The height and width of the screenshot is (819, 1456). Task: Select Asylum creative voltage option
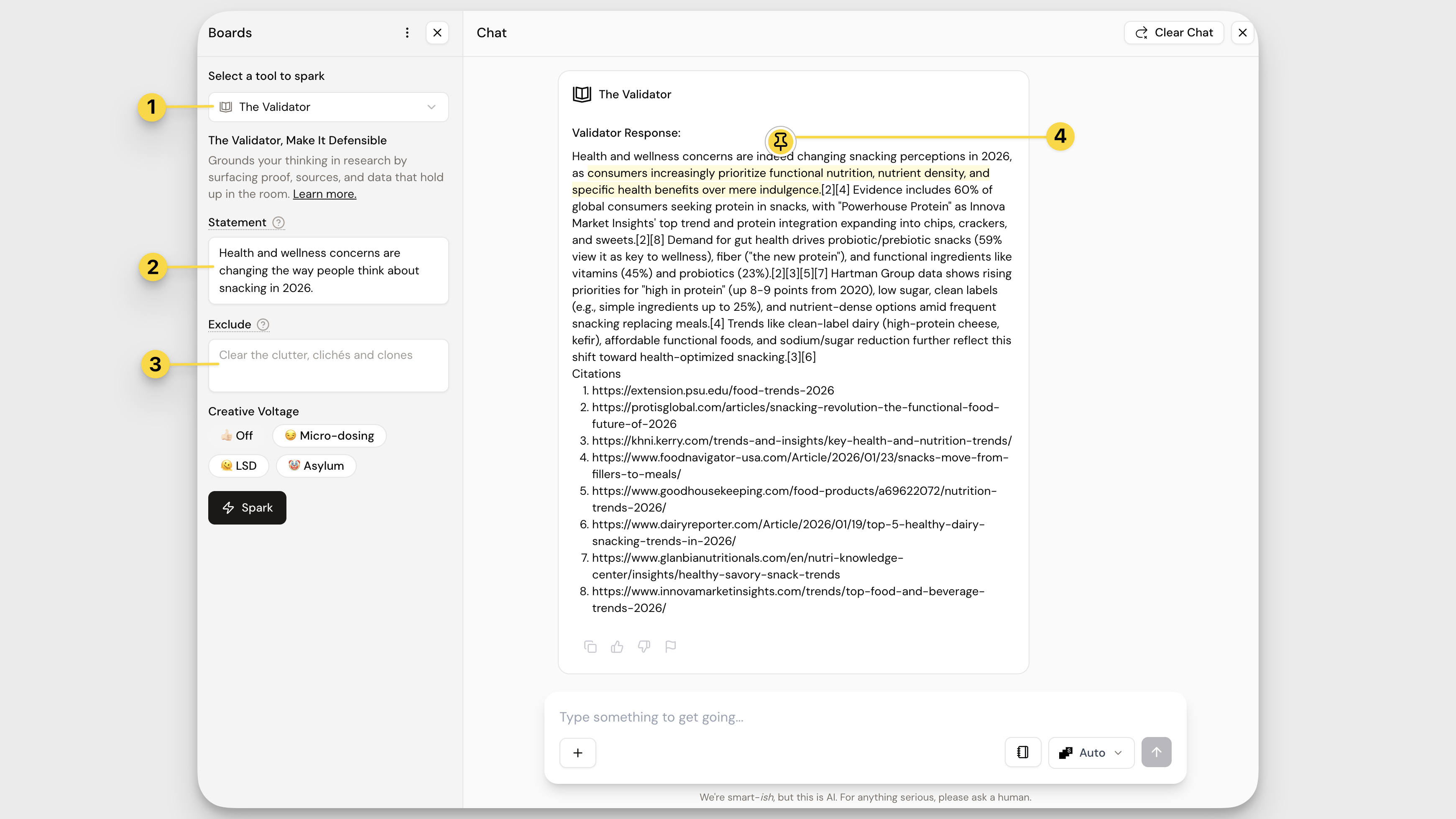click(x=316, y=466)
